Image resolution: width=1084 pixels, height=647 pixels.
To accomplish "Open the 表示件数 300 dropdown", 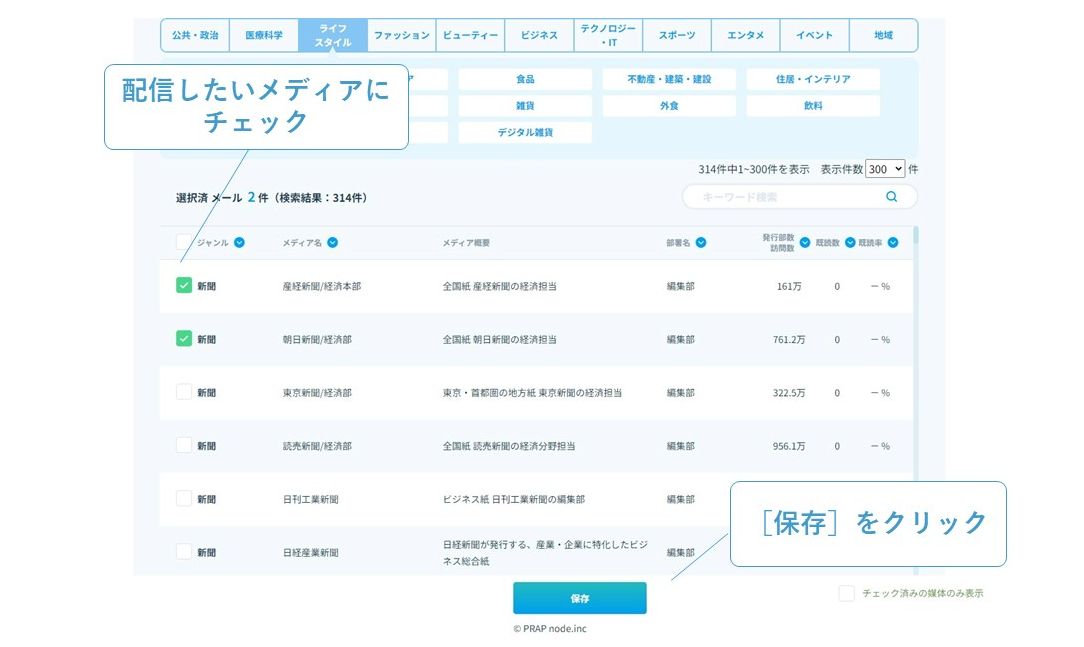I will [x=885, y=169].
